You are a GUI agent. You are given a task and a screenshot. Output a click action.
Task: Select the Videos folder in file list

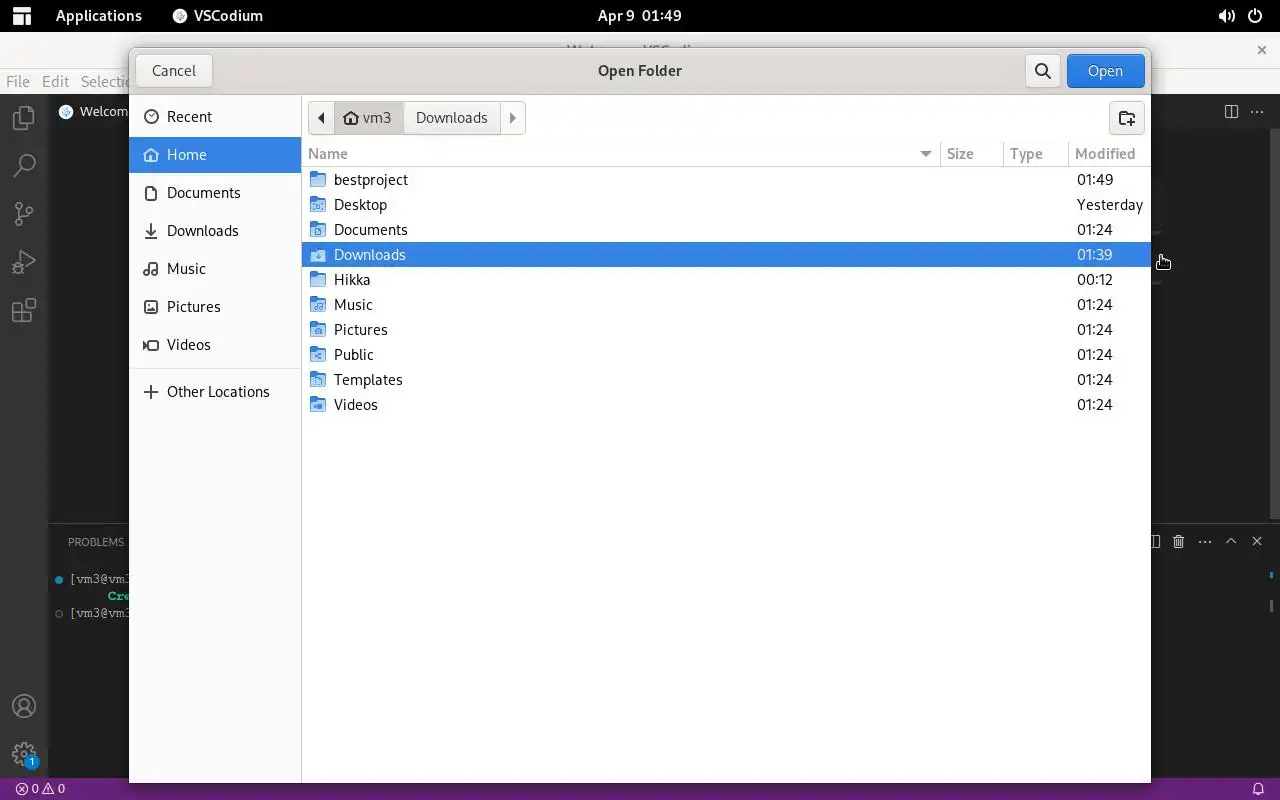tap(726, 405)
